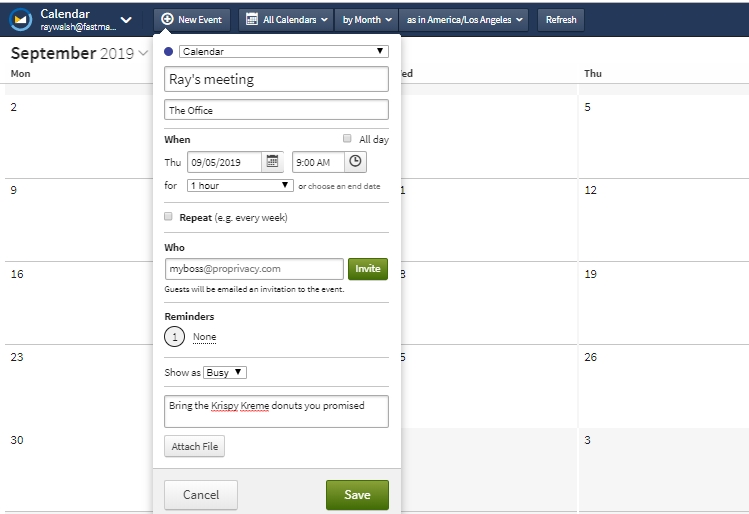
Task: Click the plus icon on New Event
Action: click(x=167, y=19)
